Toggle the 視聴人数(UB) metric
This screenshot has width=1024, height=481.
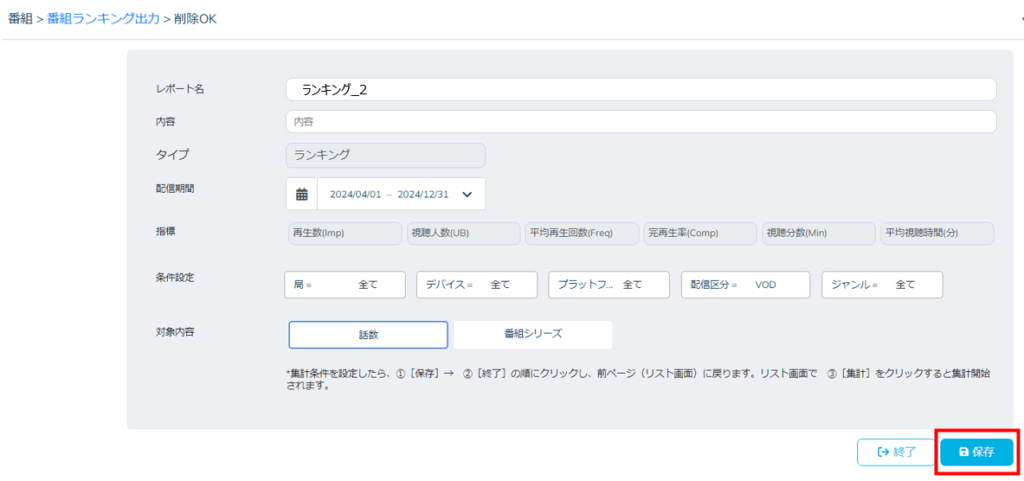click(x=463, y=233)
